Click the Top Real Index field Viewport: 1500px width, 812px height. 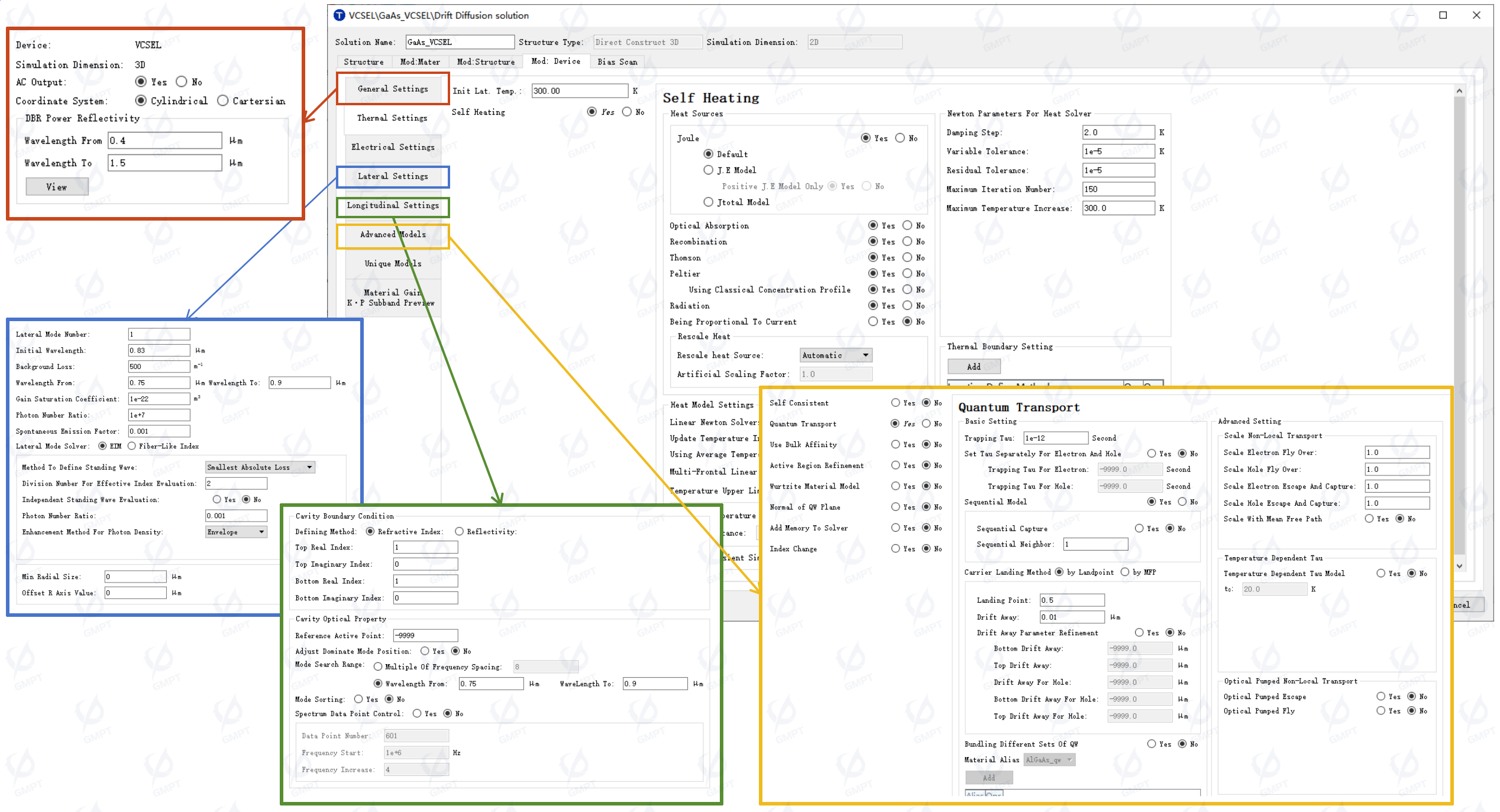425,547
